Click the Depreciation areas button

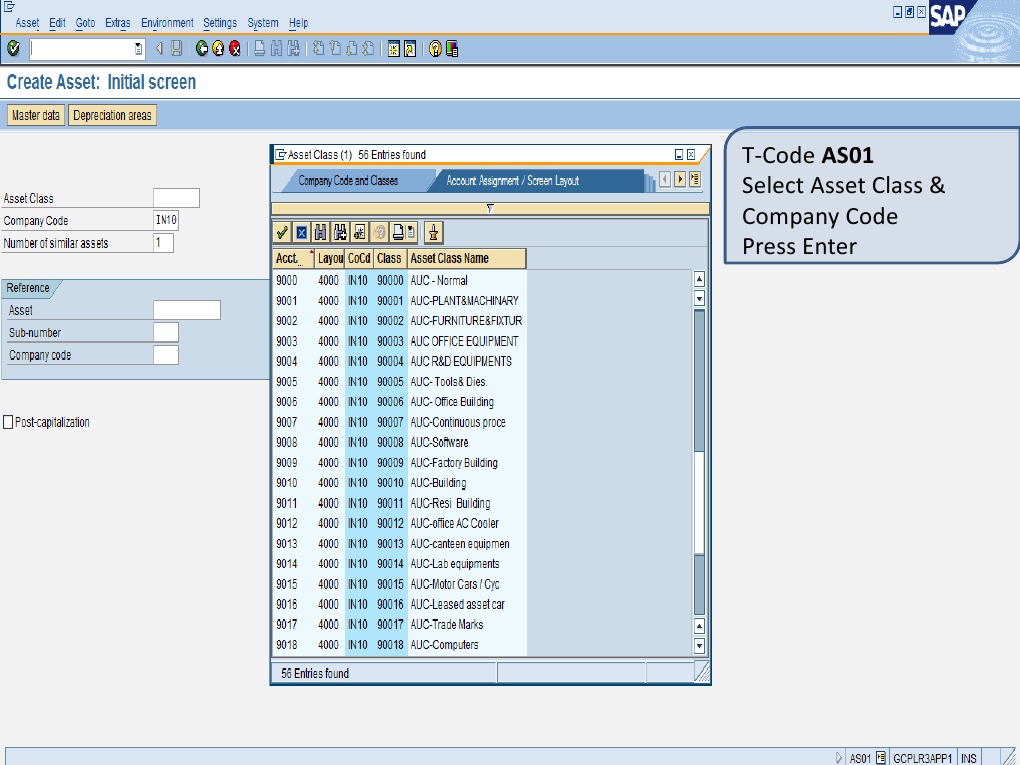pos(112,114)
